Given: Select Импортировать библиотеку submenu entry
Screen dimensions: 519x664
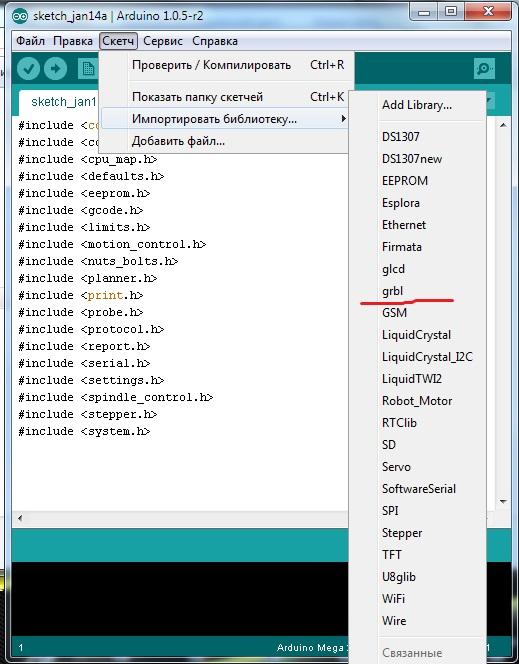Looking at the screenshot, I should click(226, 119).
